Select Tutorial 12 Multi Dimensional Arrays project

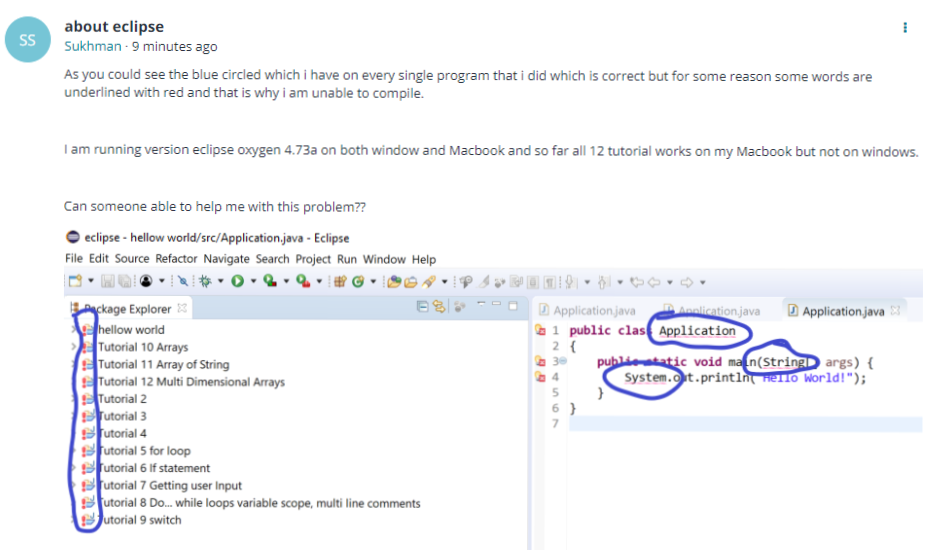click(191, 382)
